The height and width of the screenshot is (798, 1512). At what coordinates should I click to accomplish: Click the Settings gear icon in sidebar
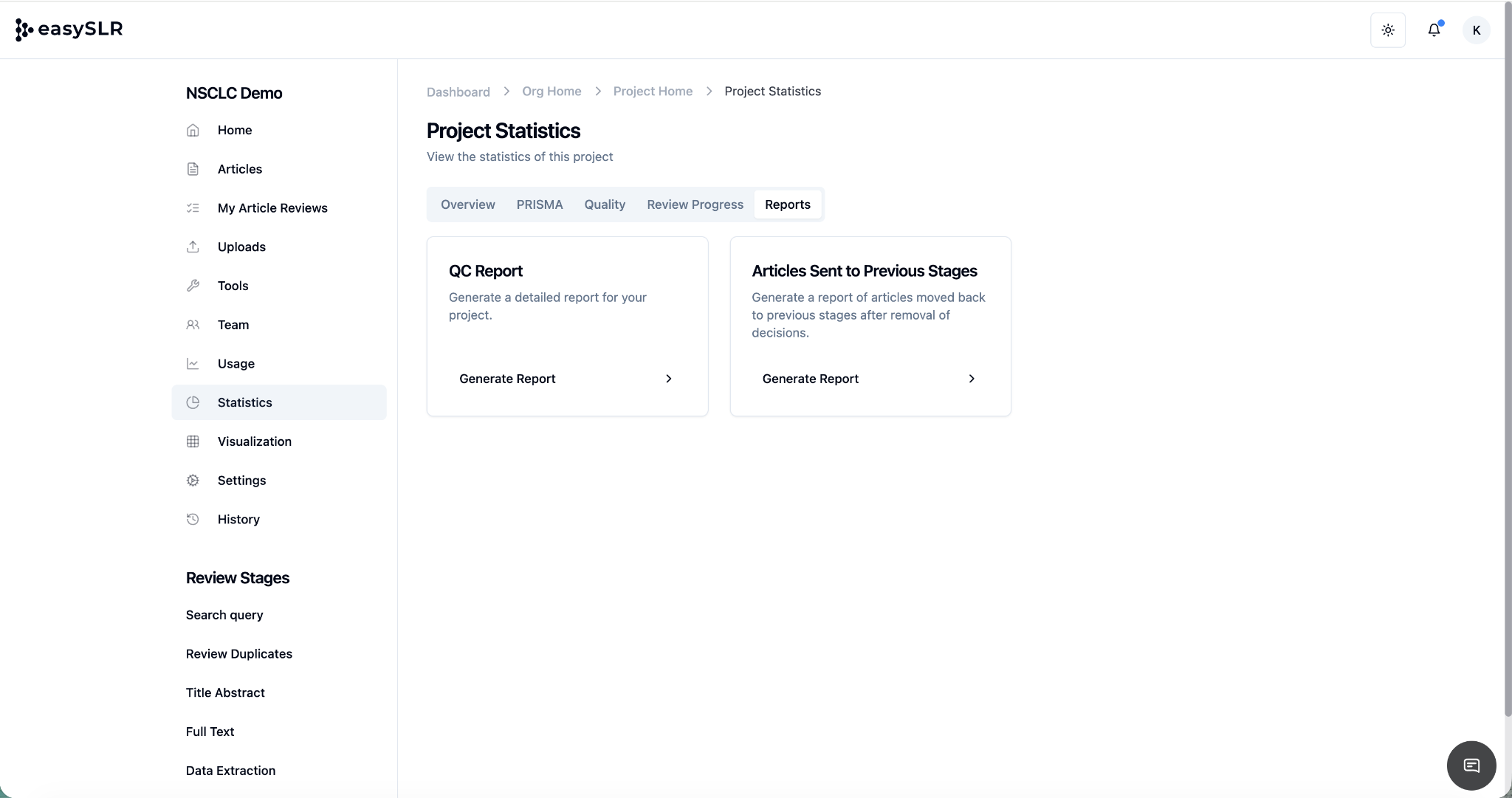(193, 481)
